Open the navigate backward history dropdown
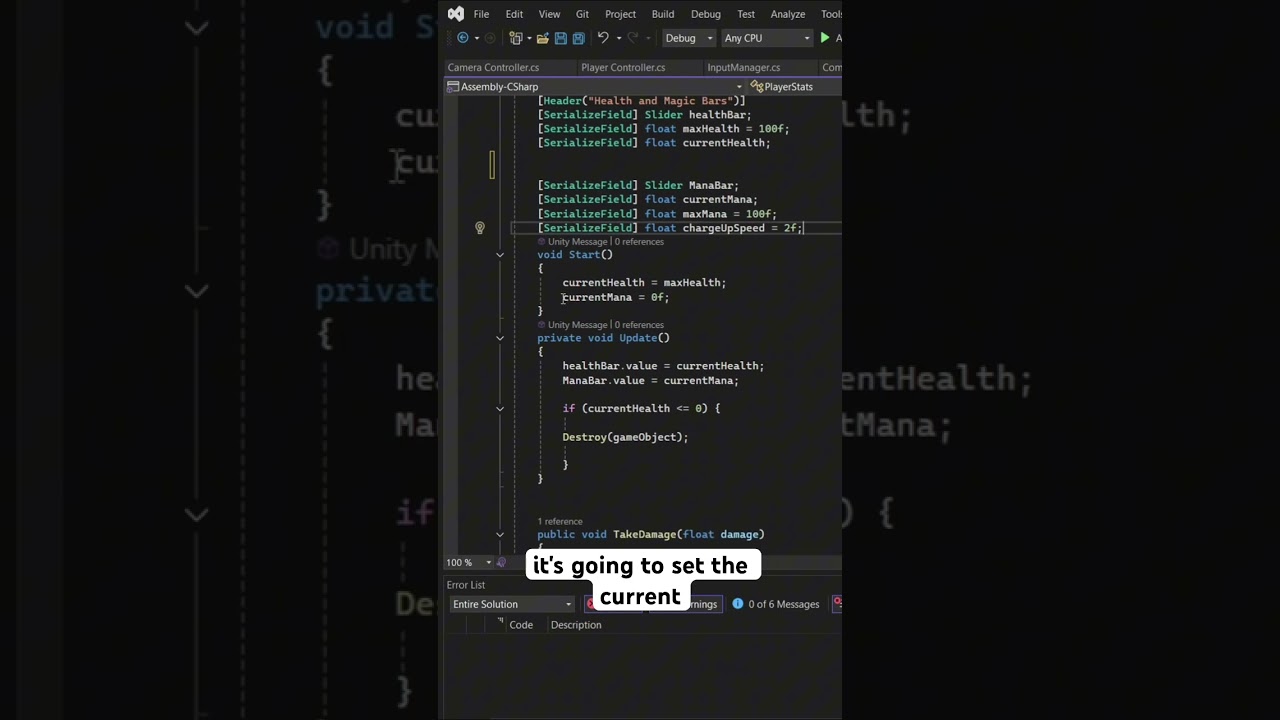 coord(476,38)
